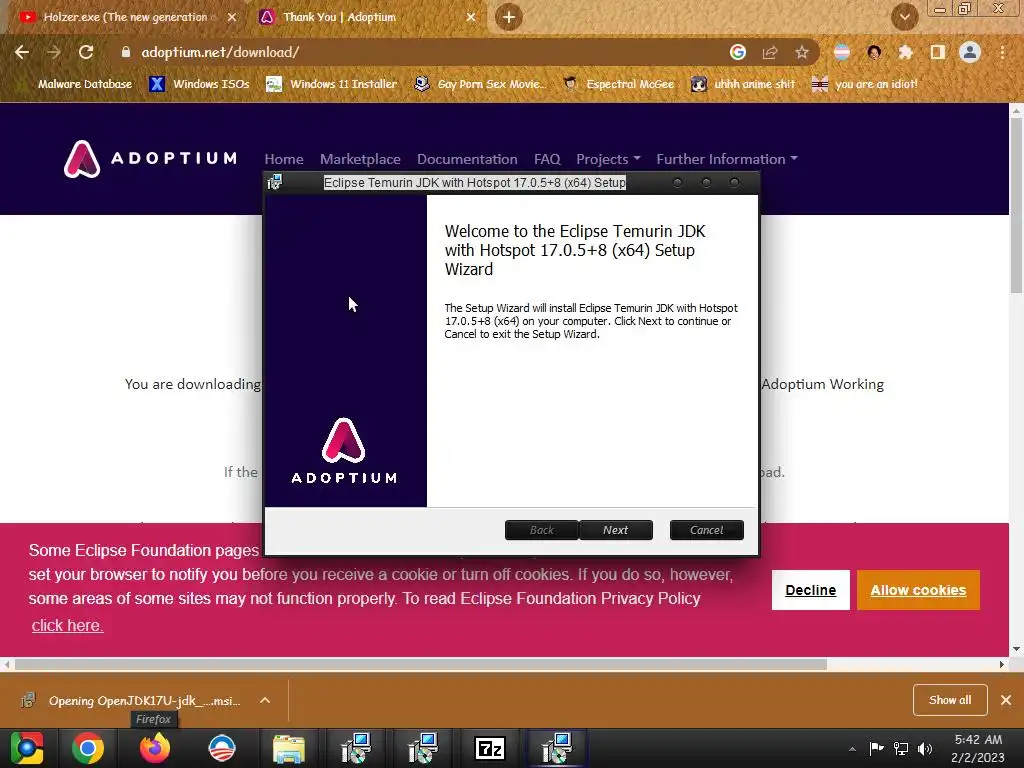1024x768 pixels.
Task: Open the uhhh anime shit bookmark
Action: (743, 84)
